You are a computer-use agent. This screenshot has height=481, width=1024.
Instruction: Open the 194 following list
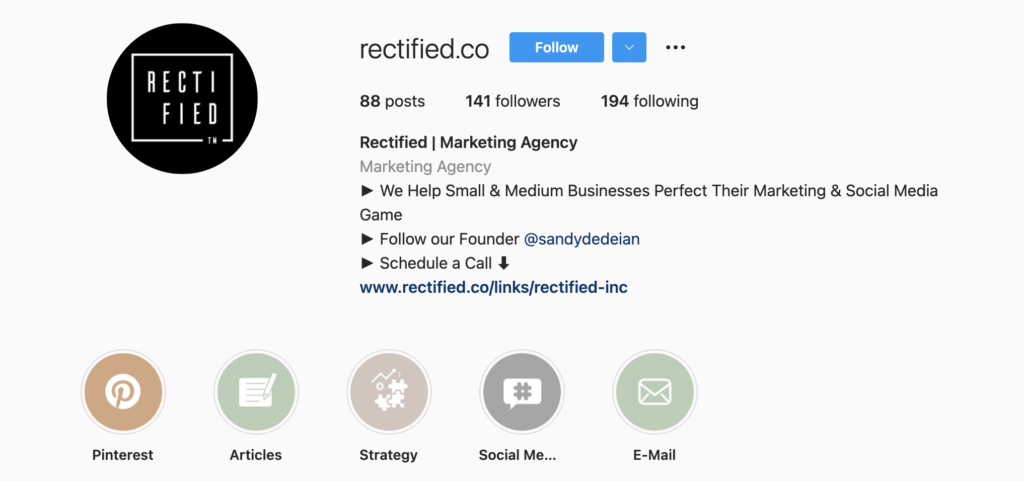(649, 101)
